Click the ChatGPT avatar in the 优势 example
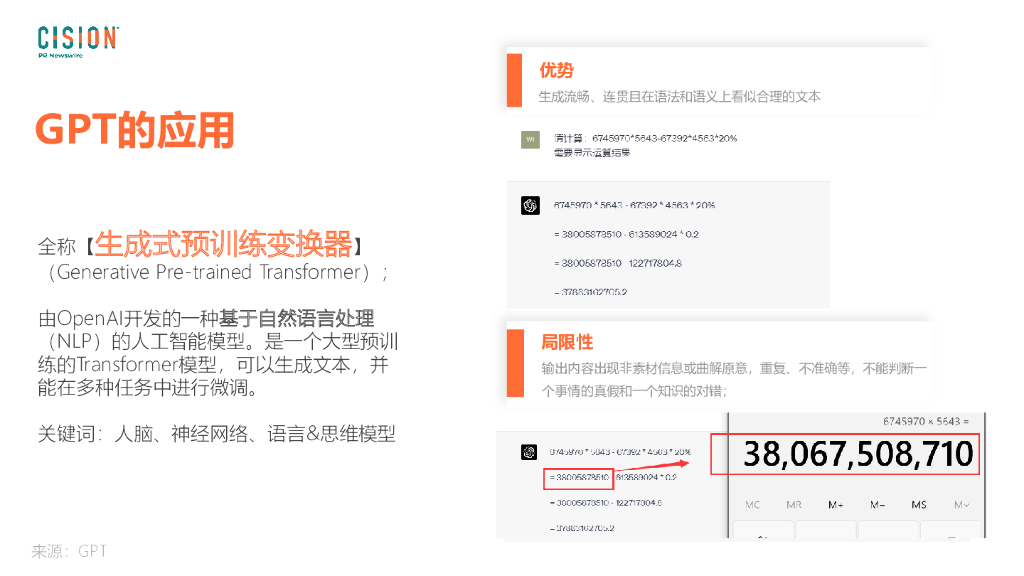This screenshot has width=1024, height=576. (x=530, y=205)
